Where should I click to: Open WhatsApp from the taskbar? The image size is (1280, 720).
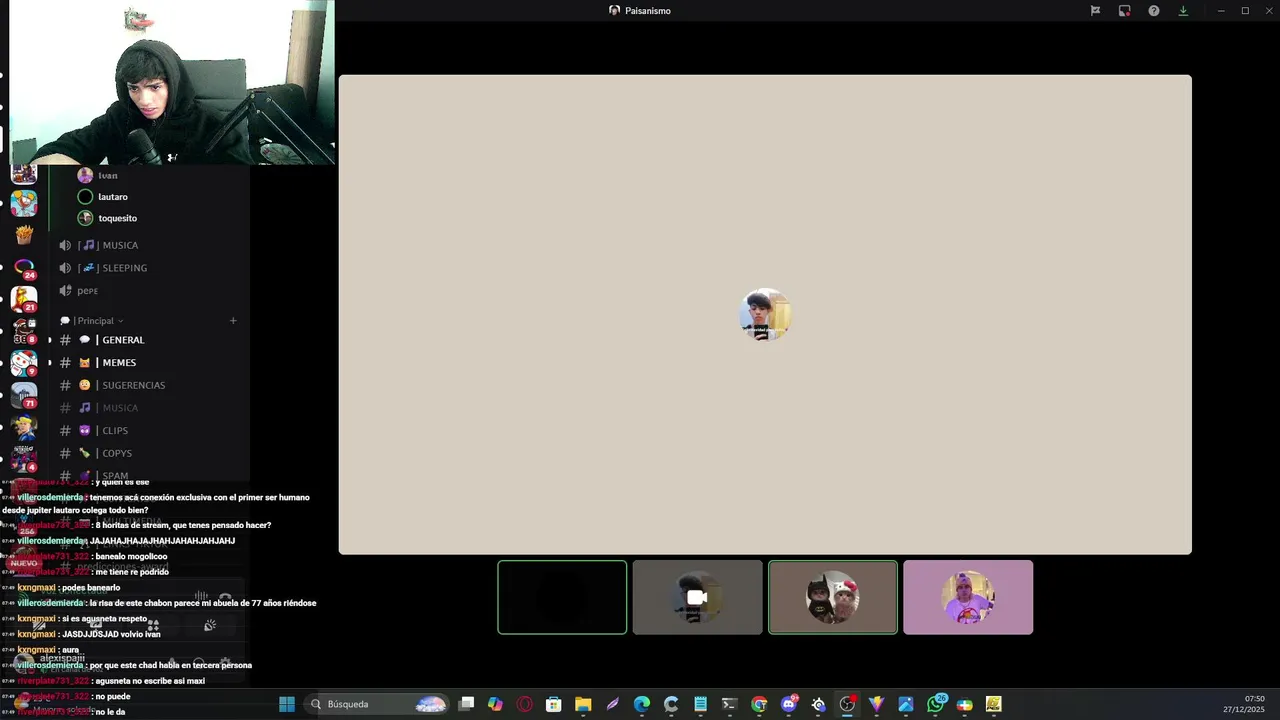[936, 704]
